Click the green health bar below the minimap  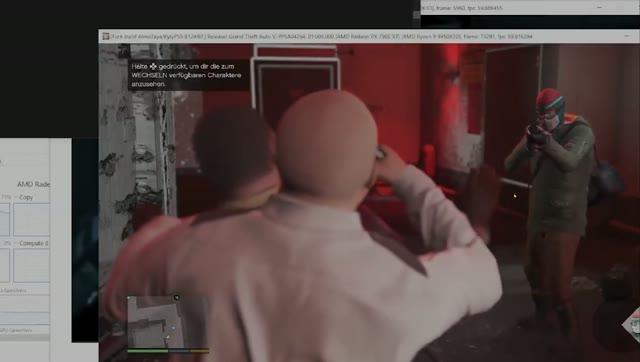click(148, 351)
